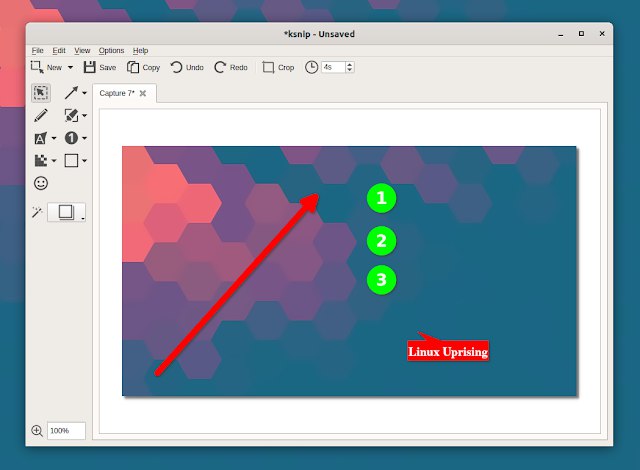
Task: Open the Help menu
Action: (x=140, y=51)
